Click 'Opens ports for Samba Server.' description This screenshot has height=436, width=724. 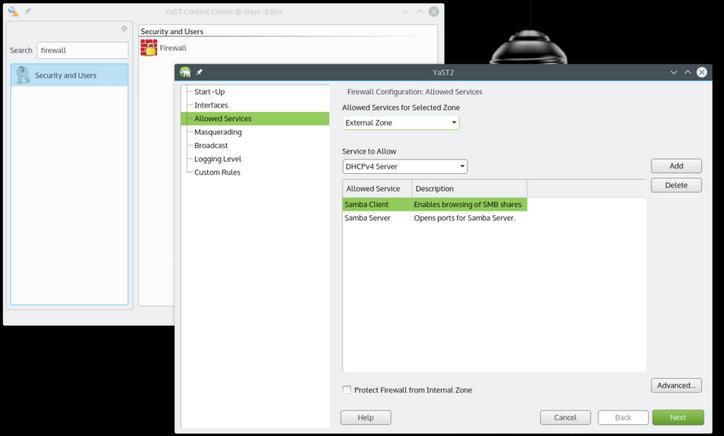coord(465,218)
